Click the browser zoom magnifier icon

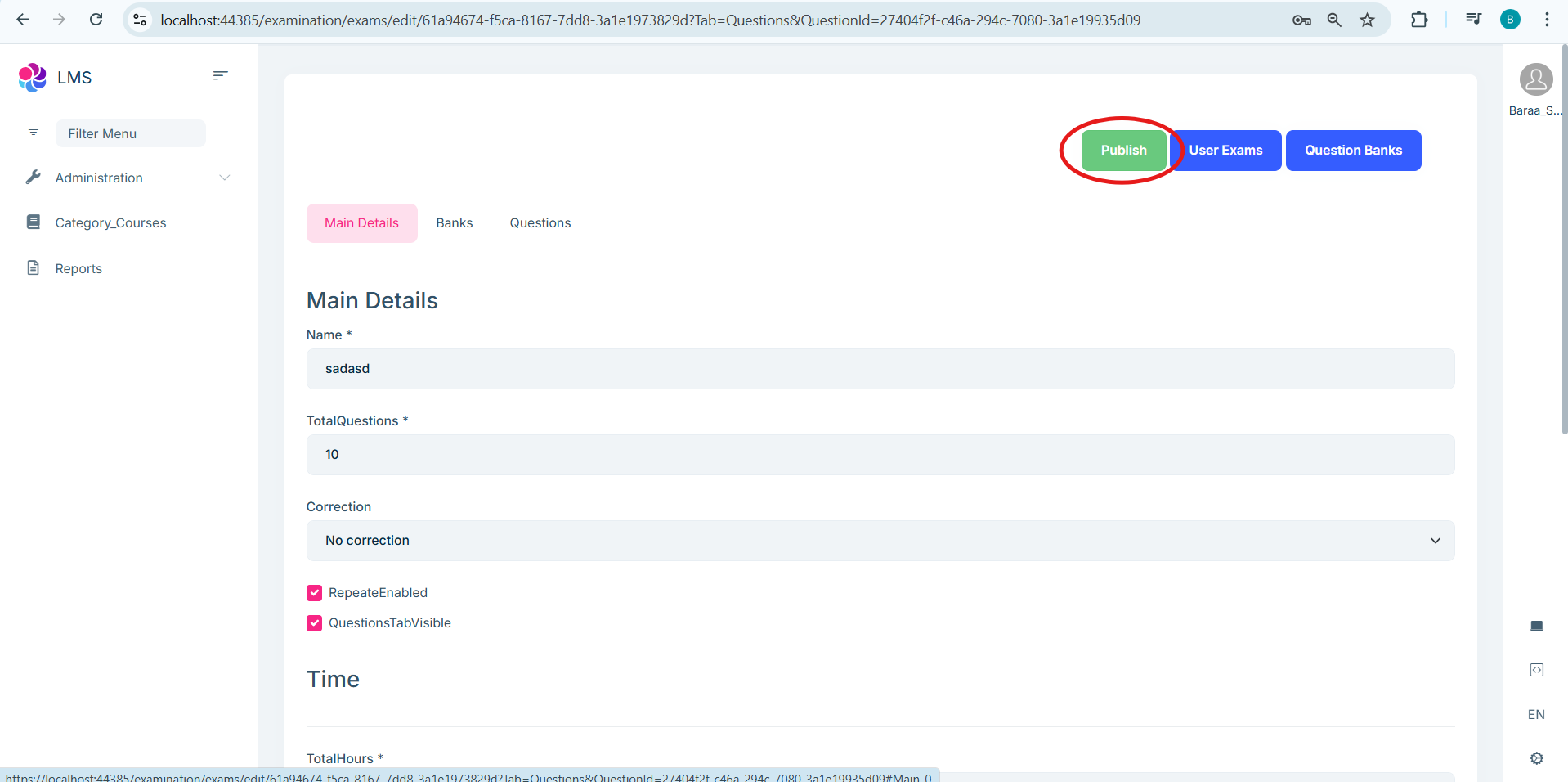point(1334,20)
